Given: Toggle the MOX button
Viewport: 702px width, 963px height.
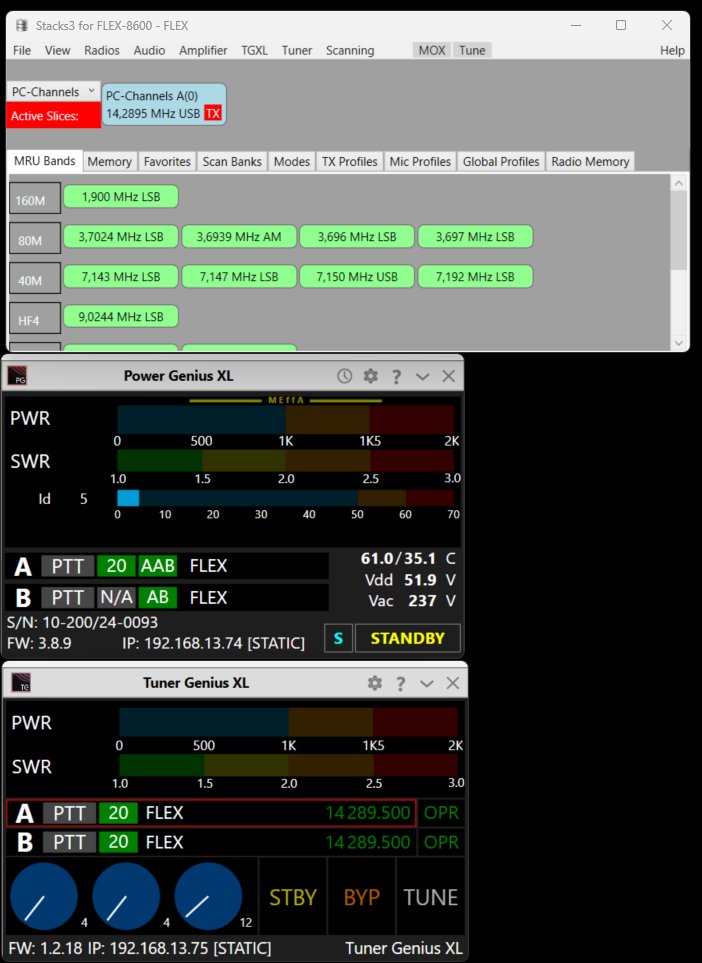Looking at the screenshot, I should coord(432,50).
